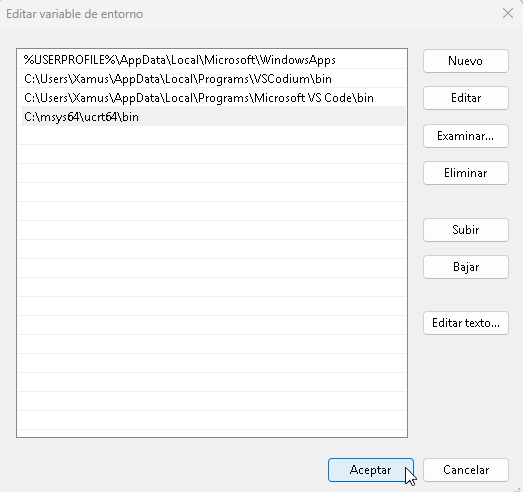Screen dimensions: 523x492
Task: Select the %USERPROFILE%\AppData\Local\Microsoft\WindowsApps entry
Action: tap(212, 60)
